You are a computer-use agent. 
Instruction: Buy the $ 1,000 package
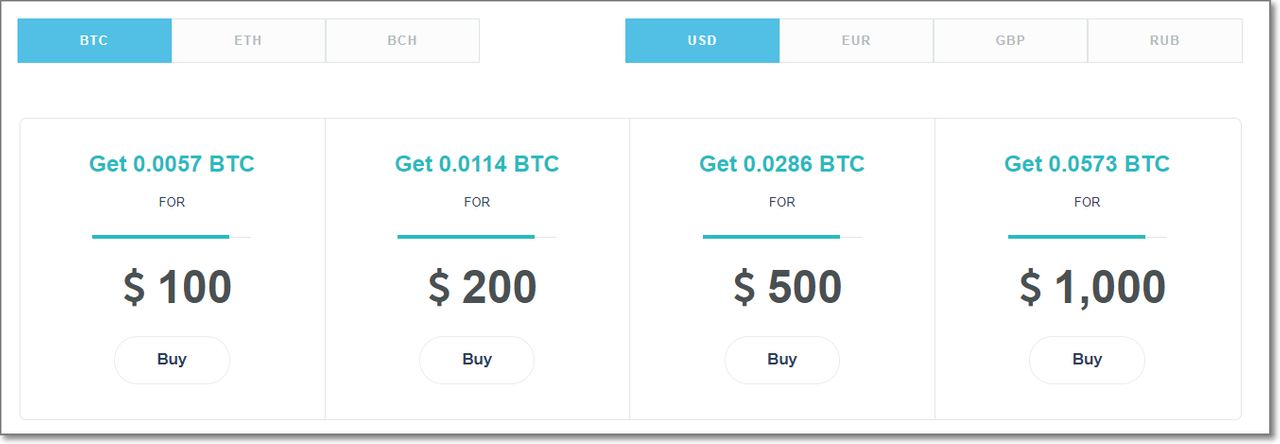pyautogui.click(x=1087, y=360)
